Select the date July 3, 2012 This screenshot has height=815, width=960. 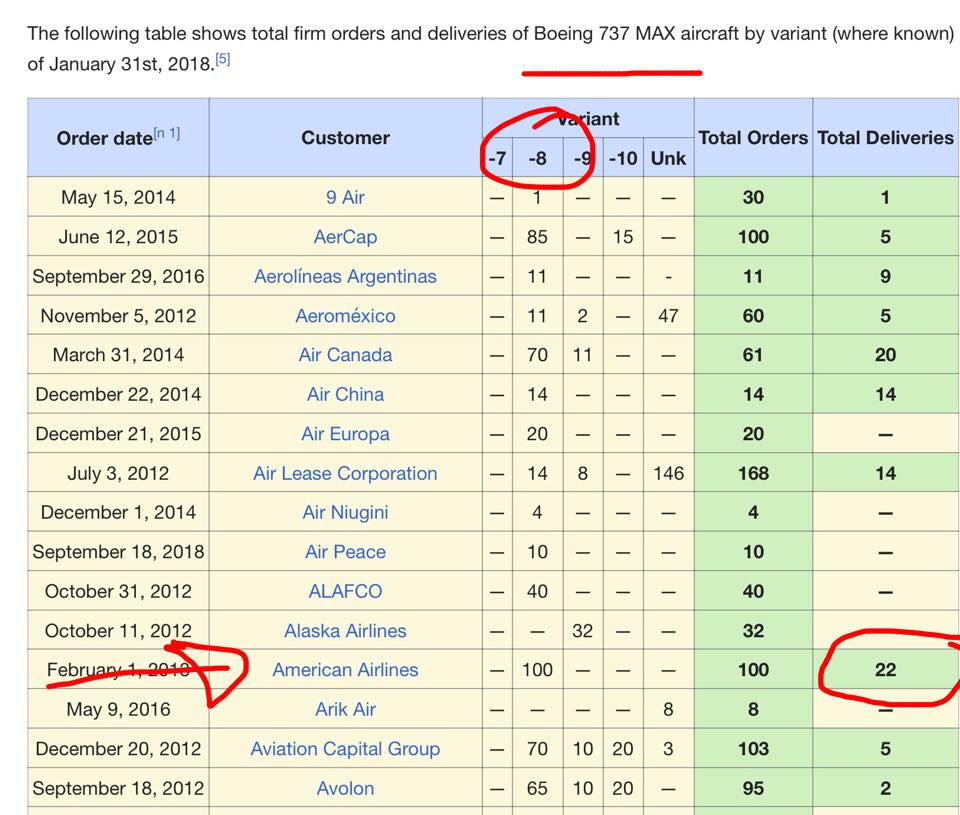(x=118, y=473)
